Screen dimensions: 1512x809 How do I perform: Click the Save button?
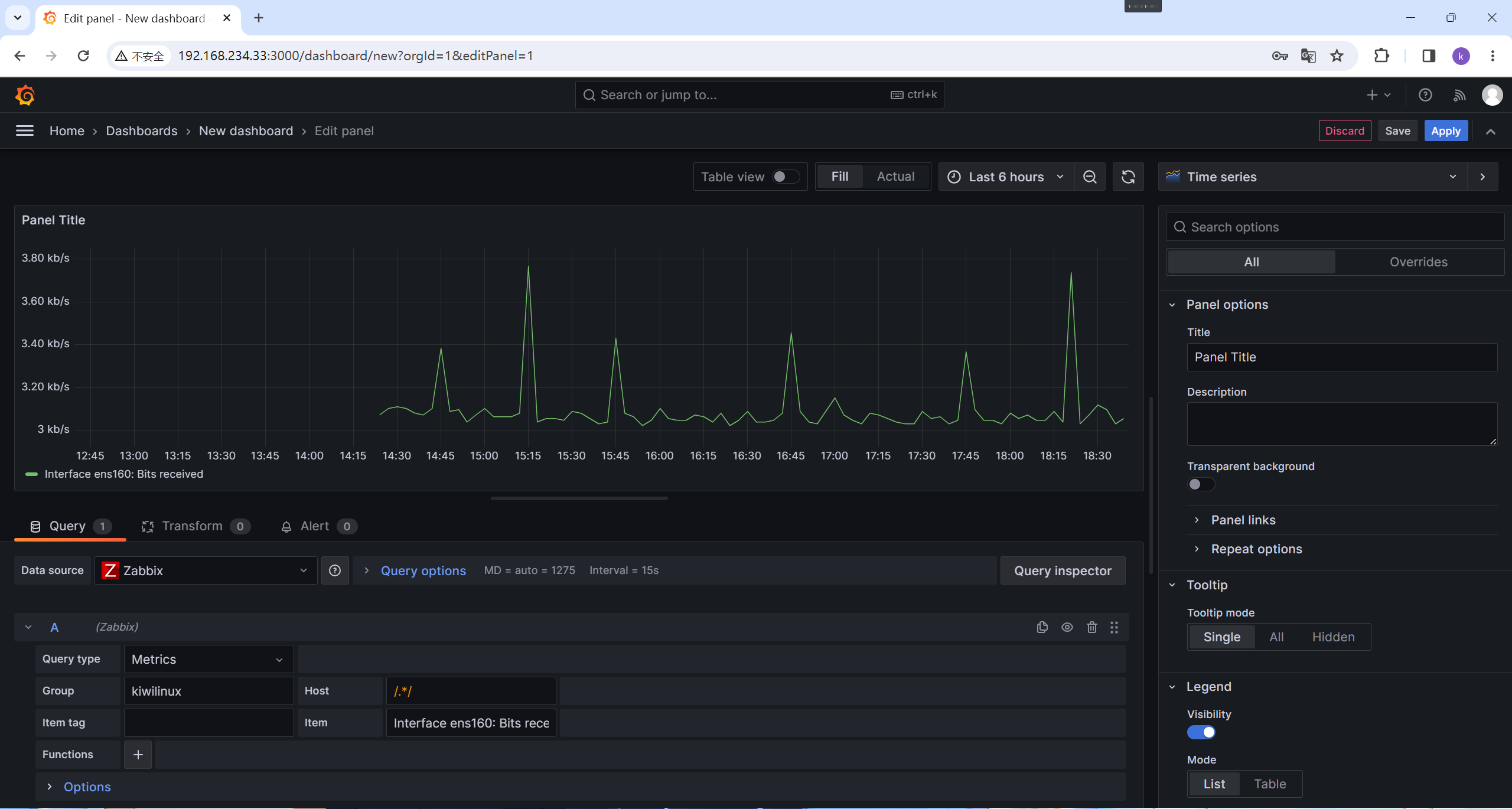[x=1397, y=131]
